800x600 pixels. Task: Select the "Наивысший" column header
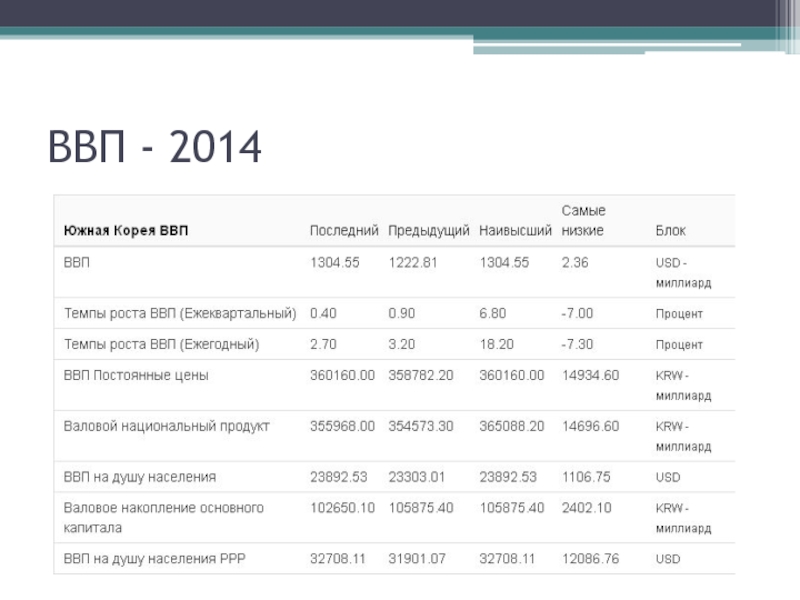coord(515,231)
